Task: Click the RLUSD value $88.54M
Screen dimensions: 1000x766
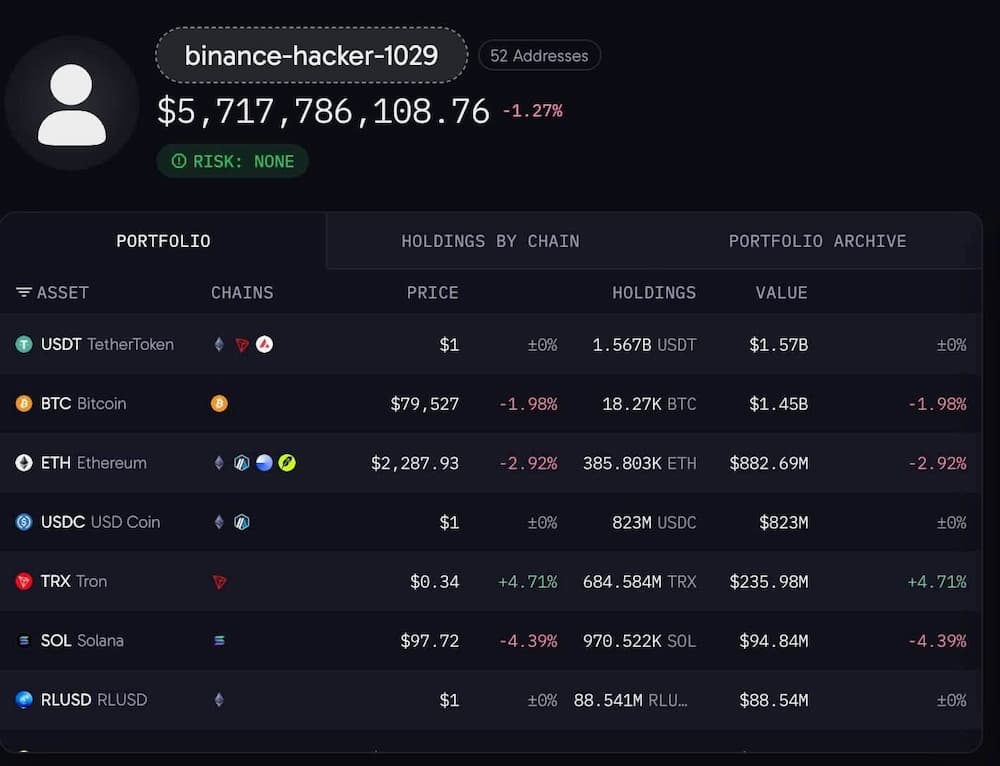Action: (x=774, y=700)
